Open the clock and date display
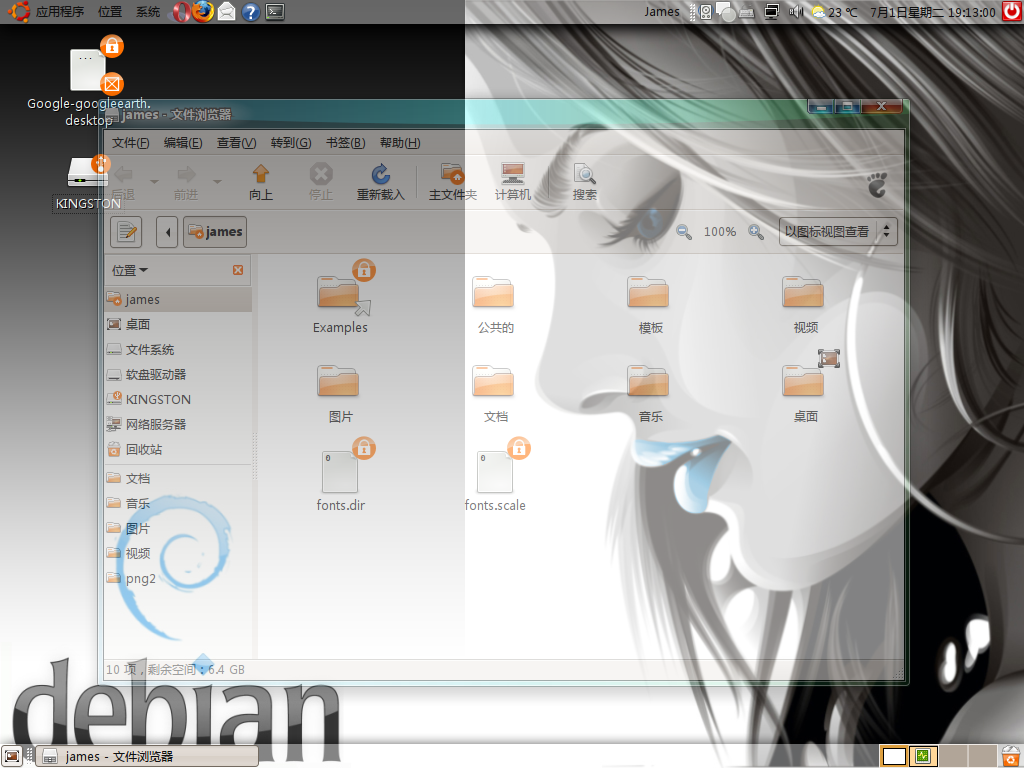This screenshot has height=768, width=1024. click(933, 12)
